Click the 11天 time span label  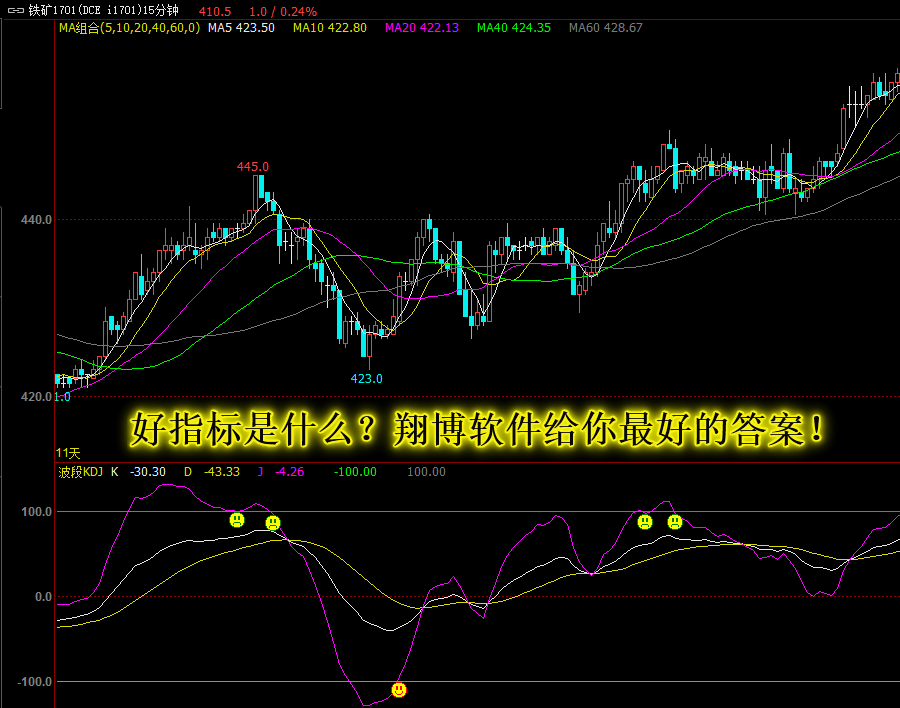coord(68,453)
